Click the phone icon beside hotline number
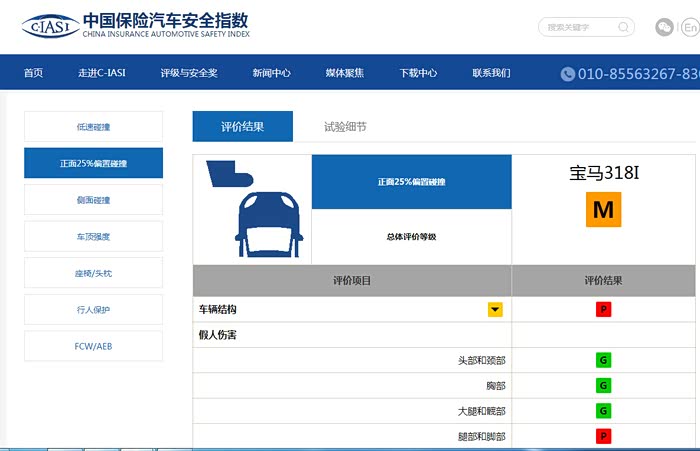This screenshot has height=451, width=700. pyautogui.click(x=567, y=73)
